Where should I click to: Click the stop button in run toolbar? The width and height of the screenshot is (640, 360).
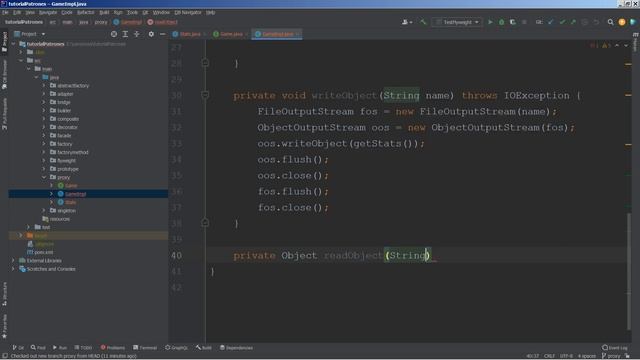[524, 22]
